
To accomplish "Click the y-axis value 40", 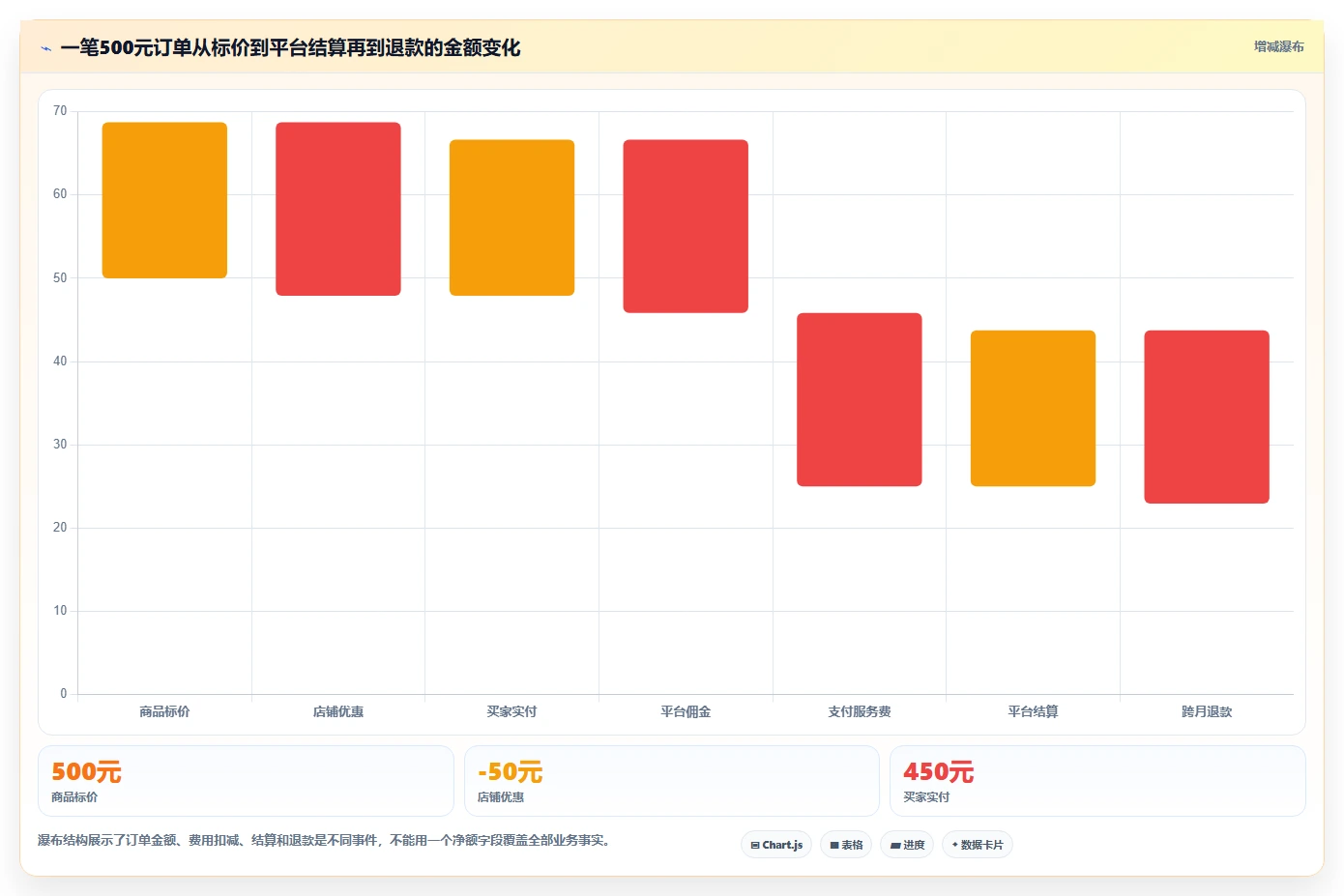I will (60, 361).
